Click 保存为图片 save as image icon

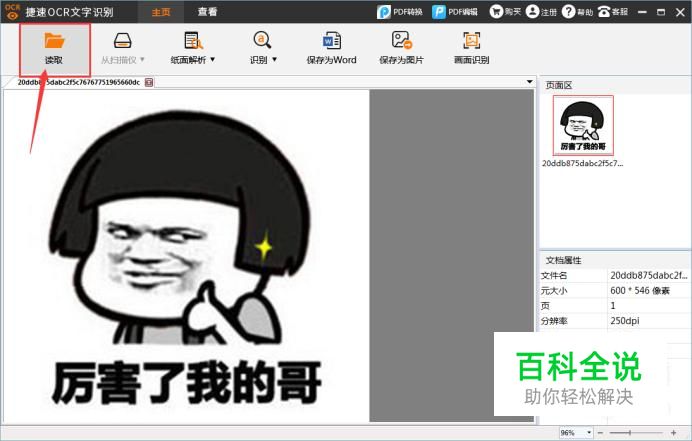(x=402, y=40)
